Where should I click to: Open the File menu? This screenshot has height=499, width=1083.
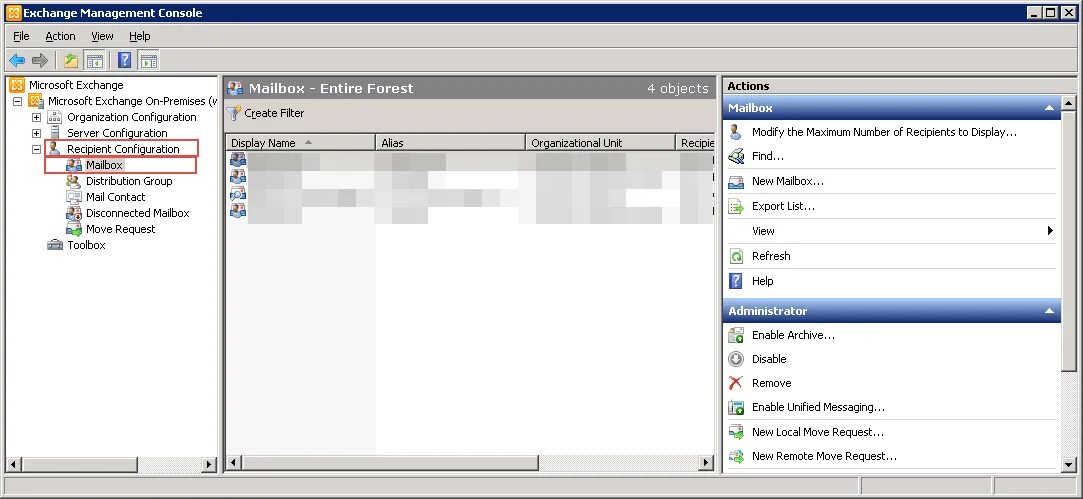pos(21,36)
